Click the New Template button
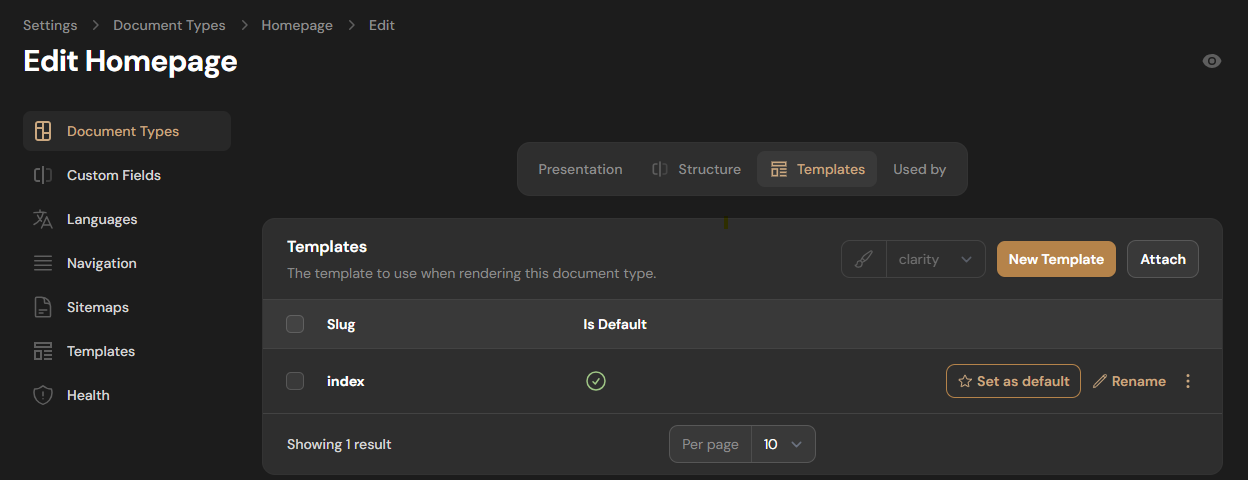The width and height of the screenshot is (1248, 480). (x=1056, y=259)
